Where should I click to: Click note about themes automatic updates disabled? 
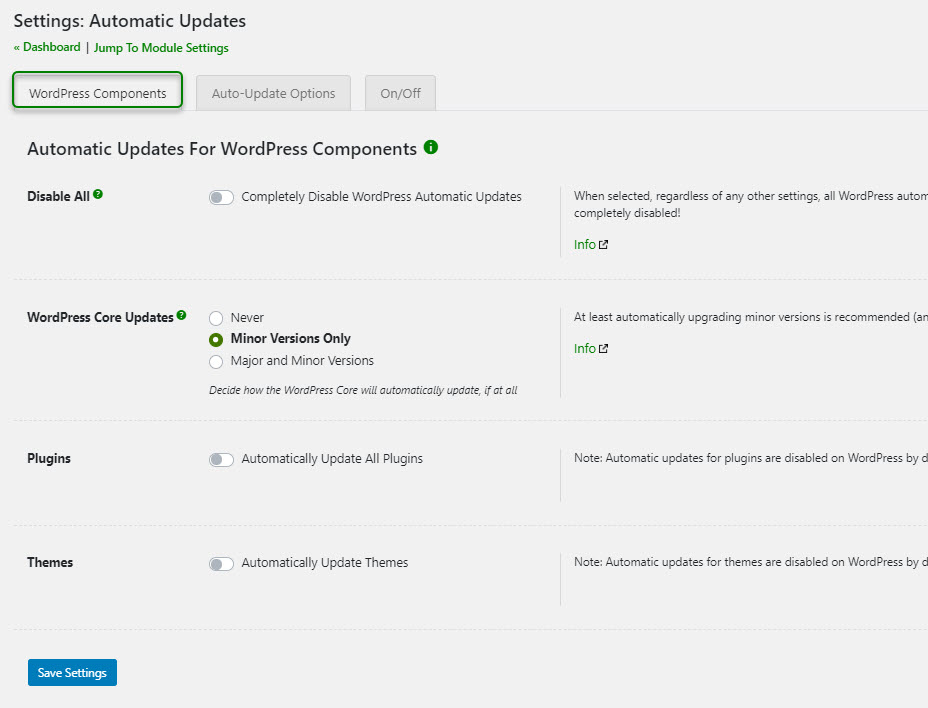750,562
